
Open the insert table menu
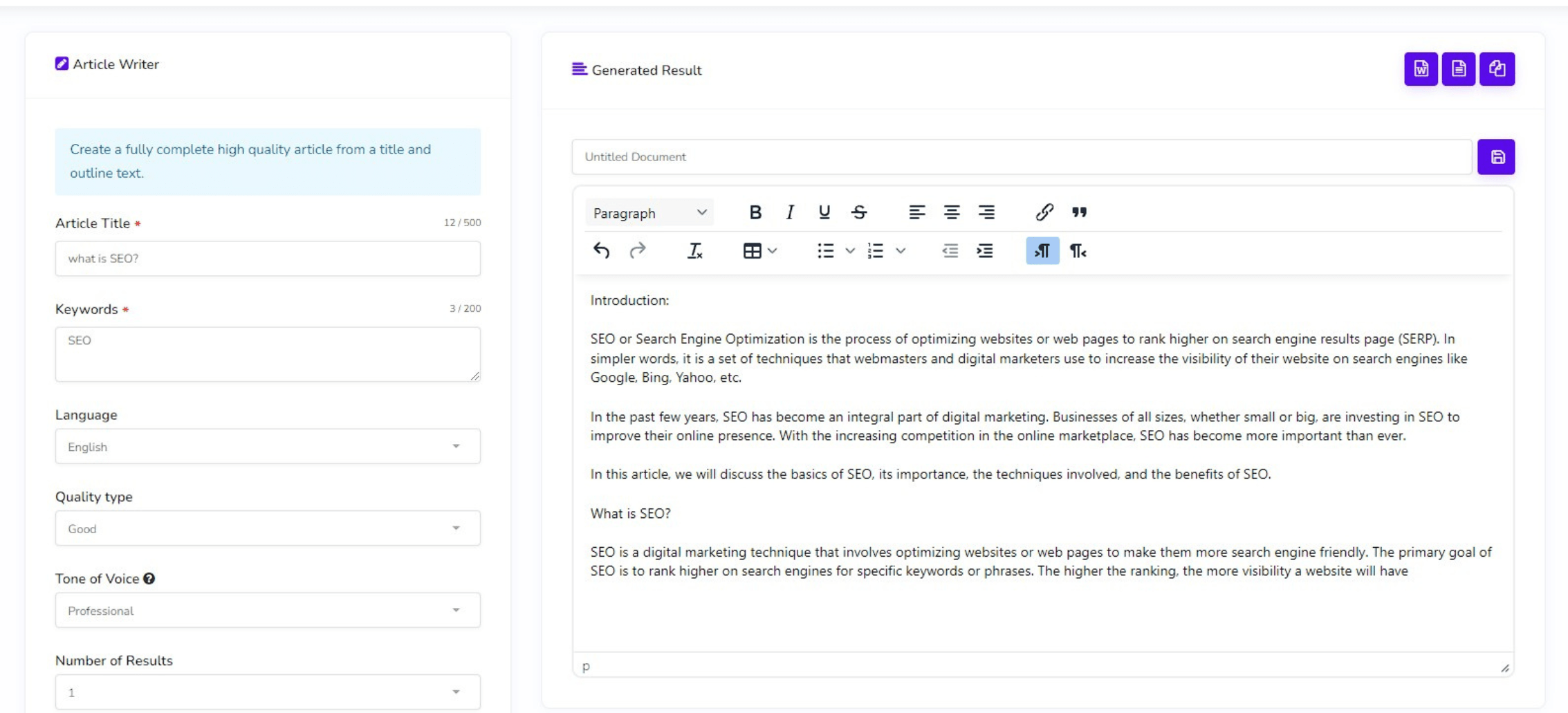point(759,251)
